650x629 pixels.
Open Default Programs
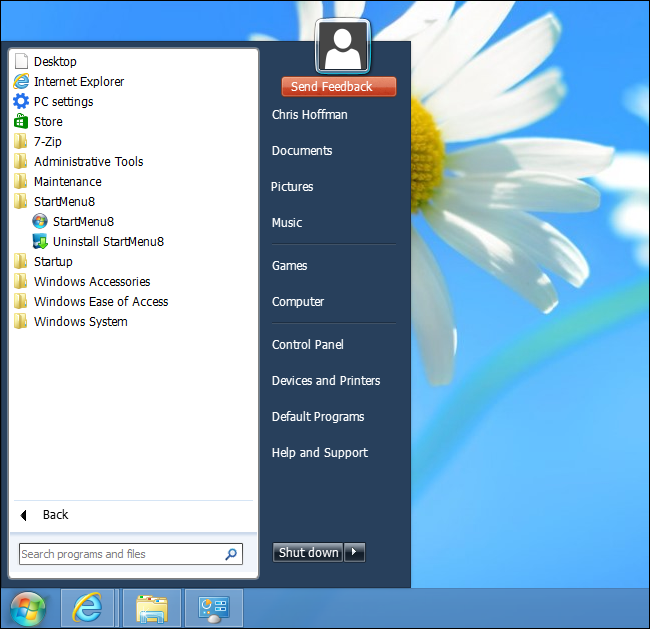(318, 417)
